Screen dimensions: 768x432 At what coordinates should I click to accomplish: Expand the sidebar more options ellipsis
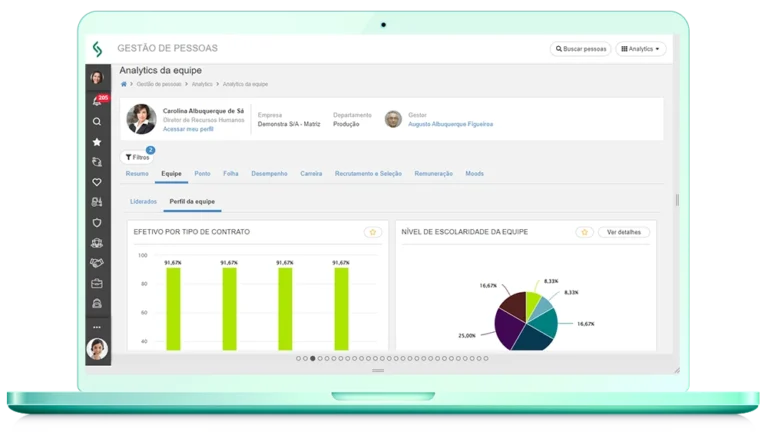tap(97, 327)
